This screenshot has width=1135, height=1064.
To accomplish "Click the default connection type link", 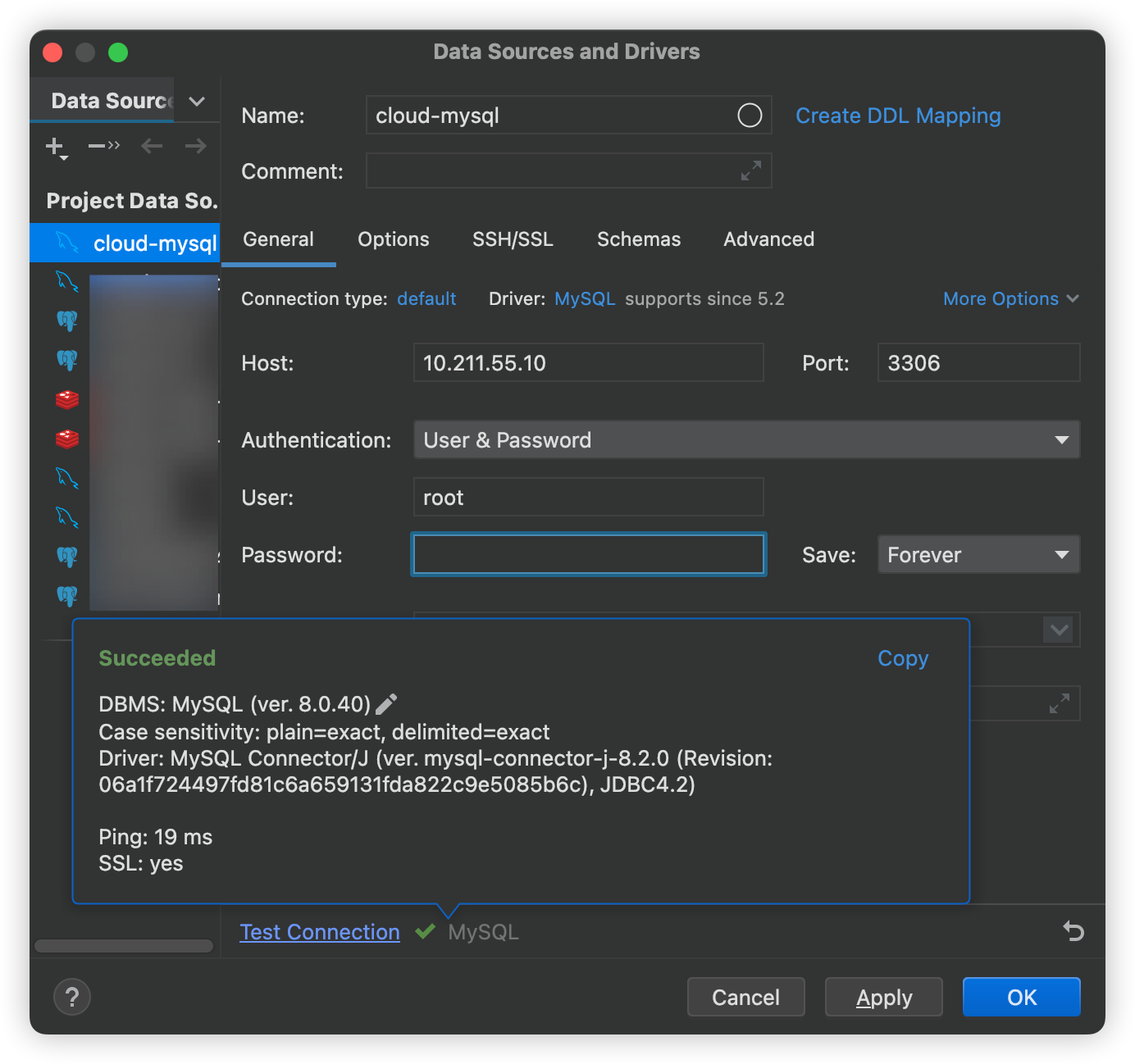I will (x=426, y=298).
